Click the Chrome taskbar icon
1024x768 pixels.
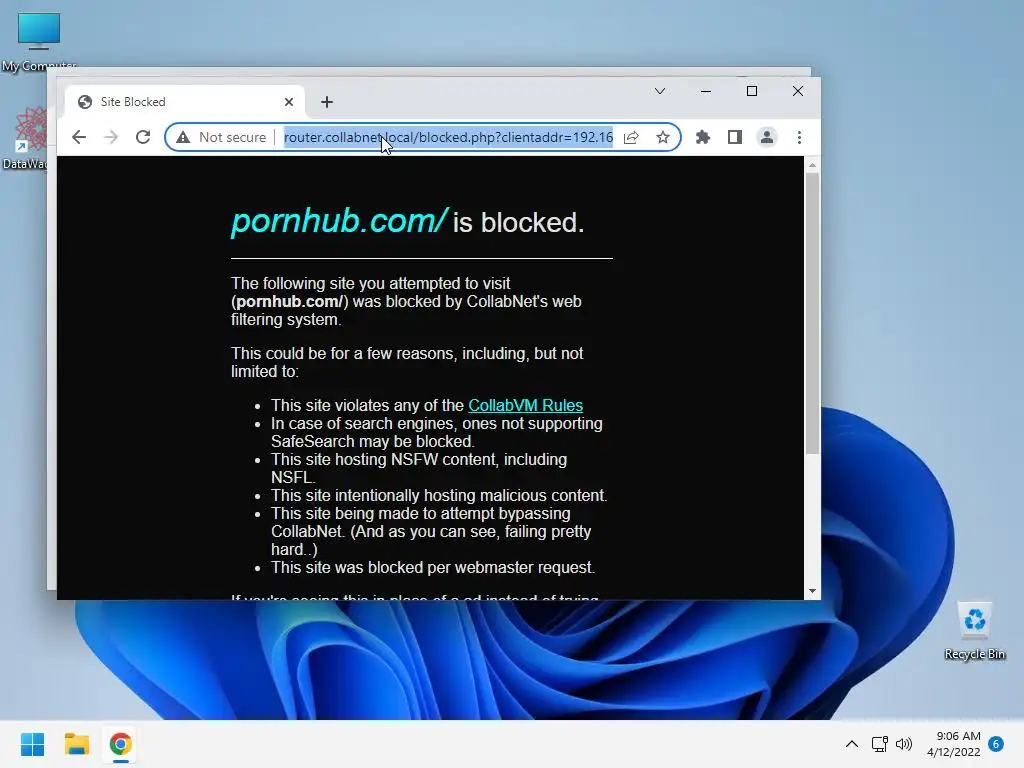pyautogui.click(x=120, y=744)
